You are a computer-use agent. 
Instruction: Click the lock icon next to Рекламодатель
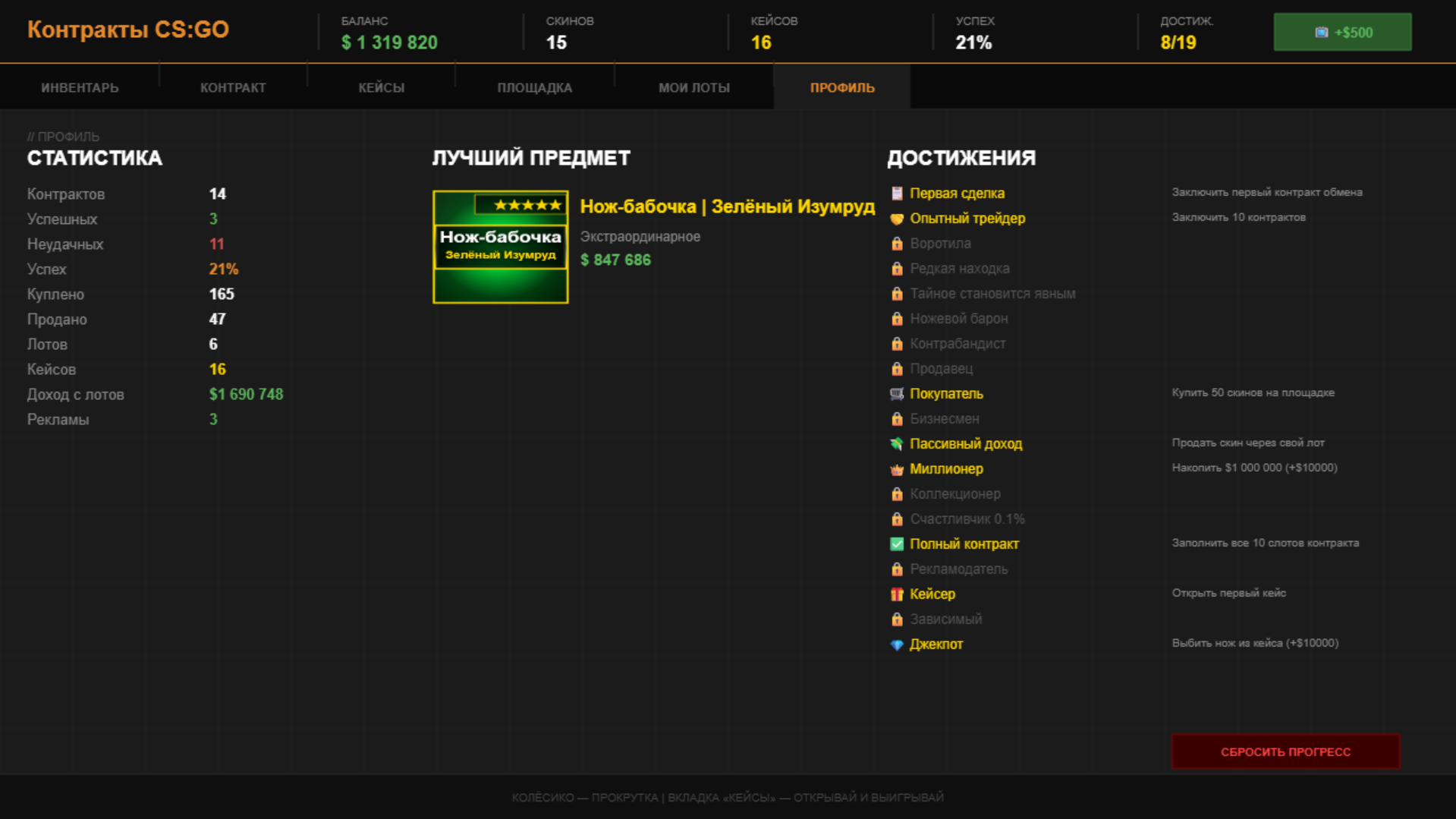[x=897, y=569]
